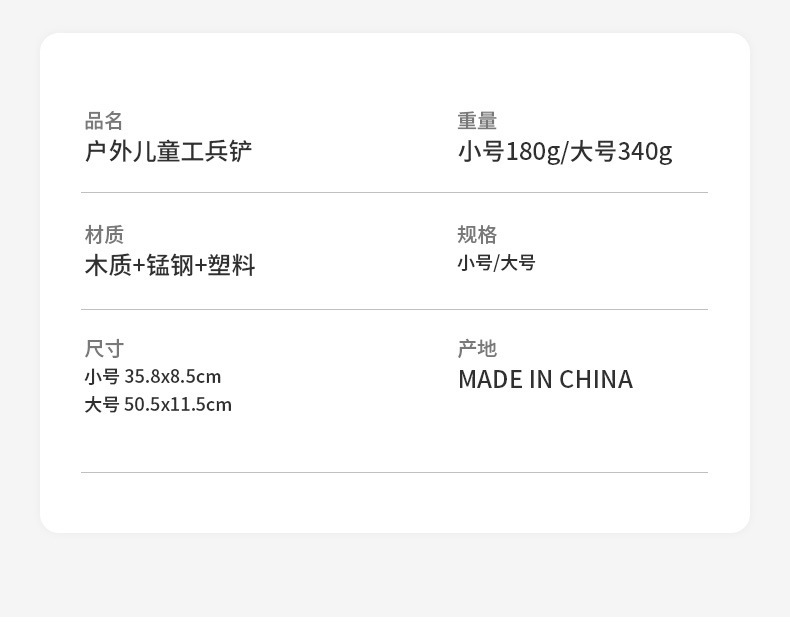Click the divider line below product name
Image resolution: width=790 pixels, height=628 pixels.
pos(394,193)
